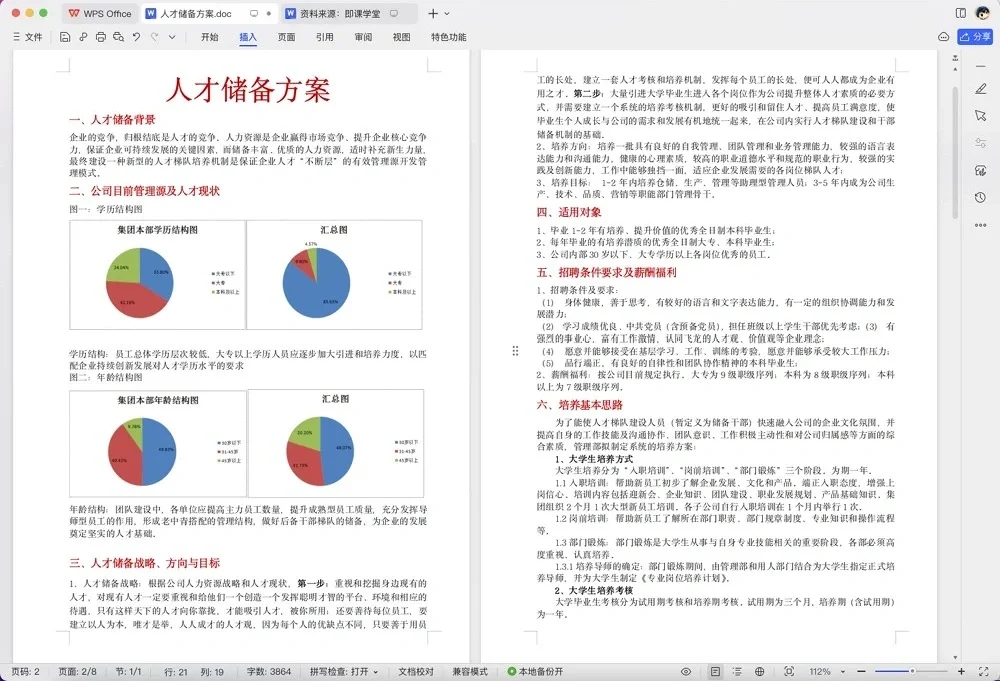Click the 节: 1/1 status entry
1000x681 pixels.
[x=128, y=671]
